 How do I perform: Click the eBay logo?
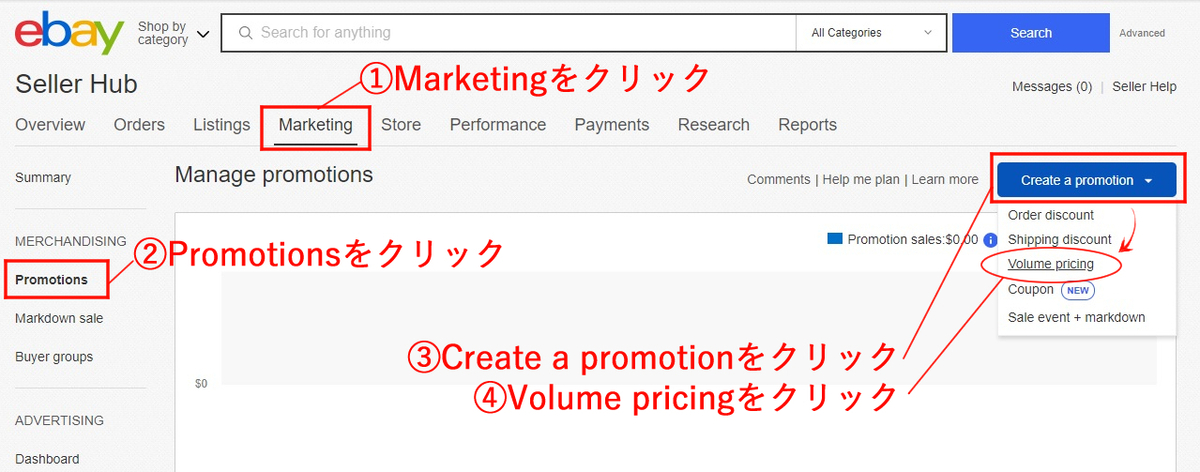tap(68, 35)
